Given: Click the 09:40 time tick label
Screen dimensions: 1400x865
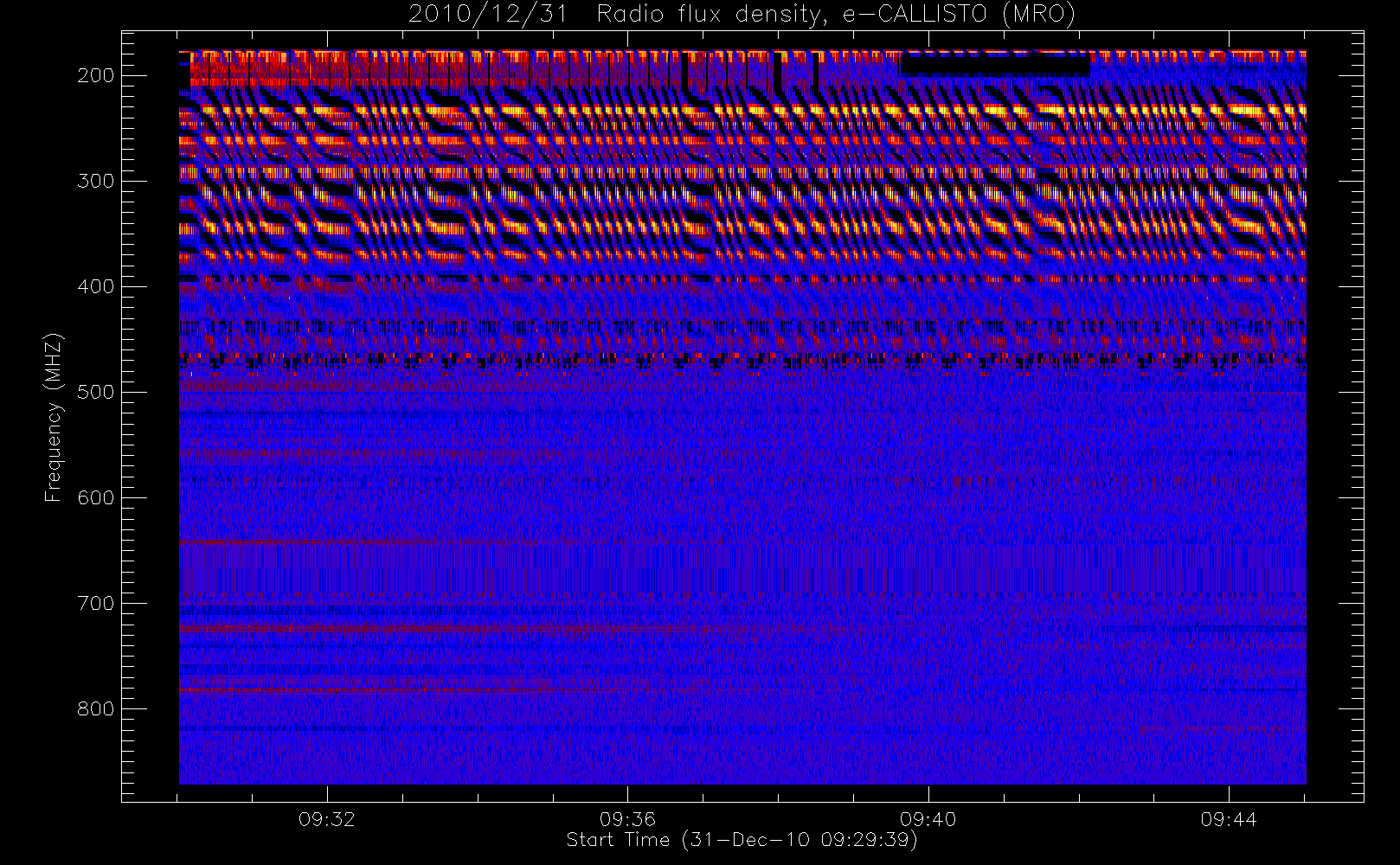Looking at the screenshot, I should (x=928, y=819).
